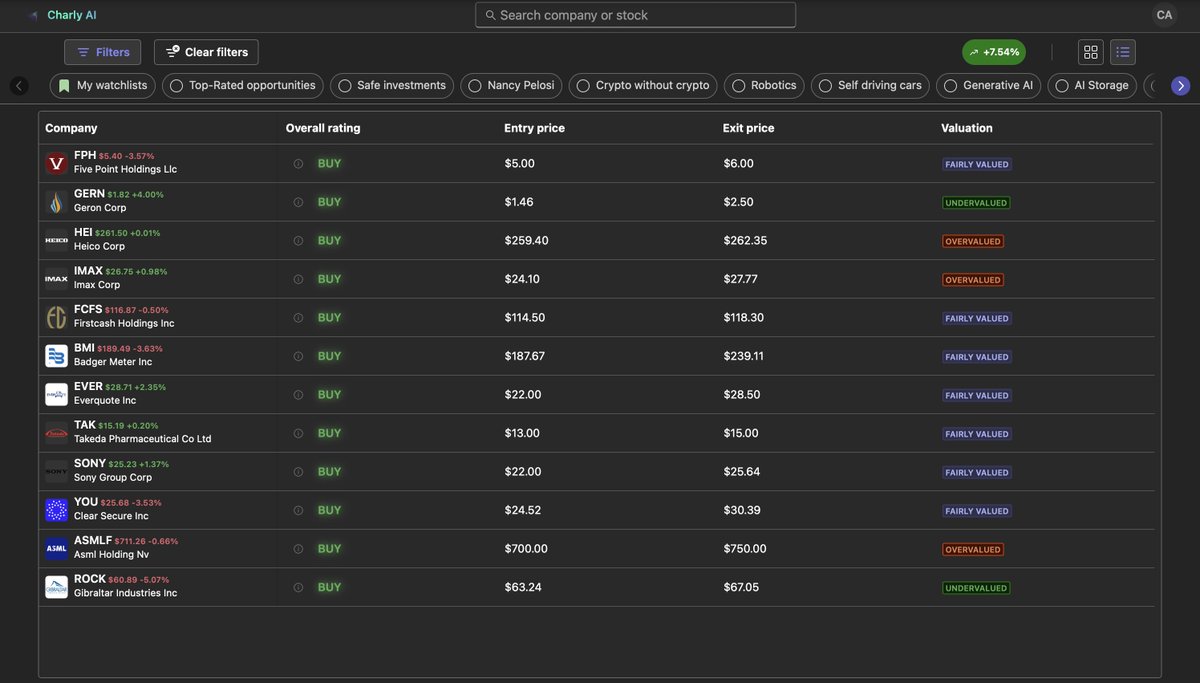Select Nancy Pelosi watchlist chip
1200x683 pixels.
point(511,85)
